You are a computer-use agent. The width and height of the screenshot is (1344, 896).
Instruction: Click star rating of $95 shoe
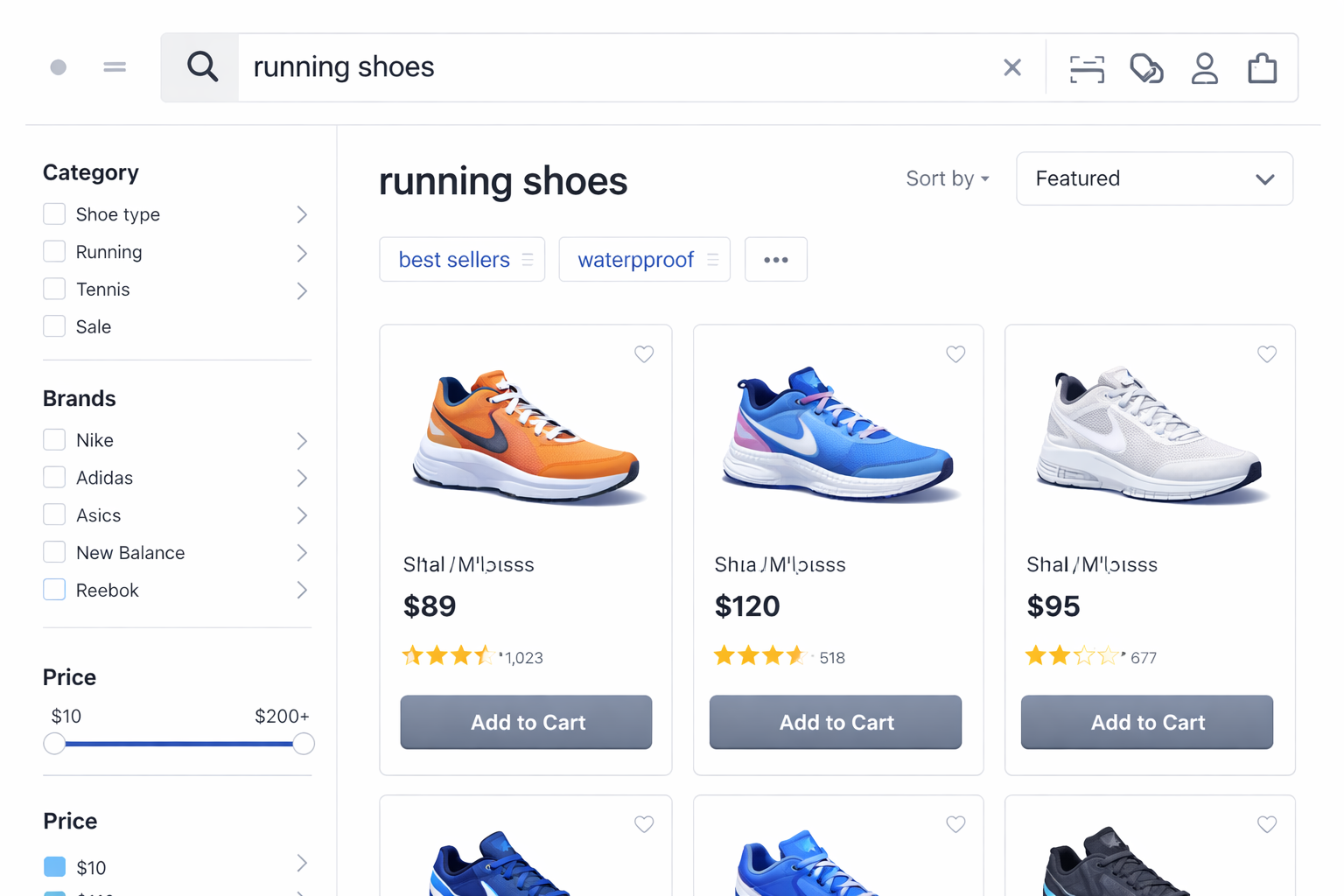(x=1071, y=655)
